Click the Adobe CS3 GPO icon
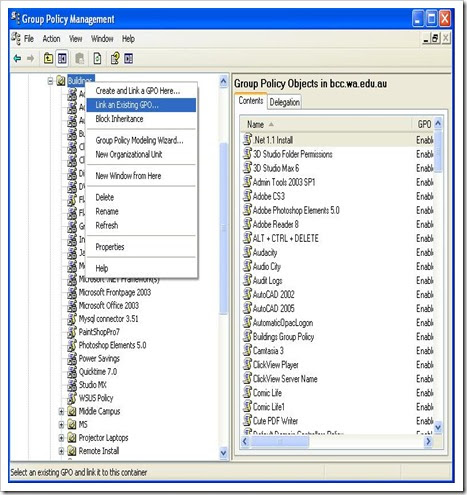467x495 pixels. (x=247, y=195)
